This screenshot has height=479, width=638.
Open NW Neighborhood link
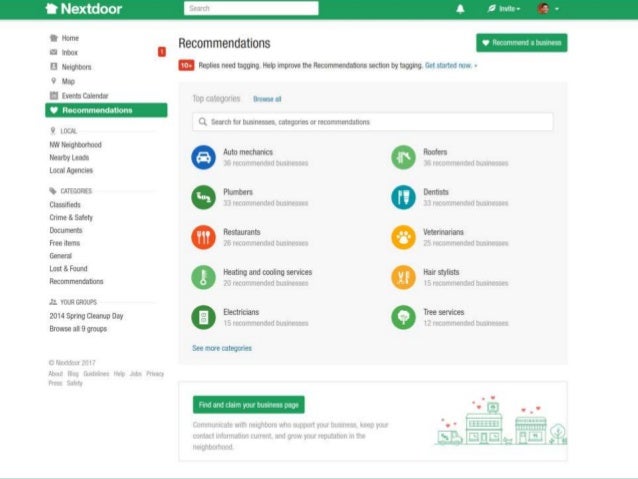coord(75,144)
